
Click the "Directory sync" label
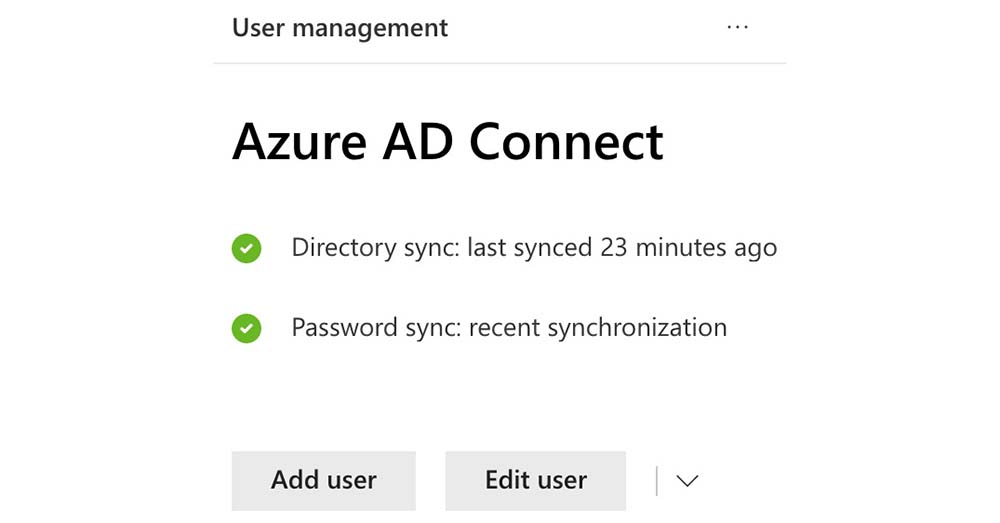(374, 247)
